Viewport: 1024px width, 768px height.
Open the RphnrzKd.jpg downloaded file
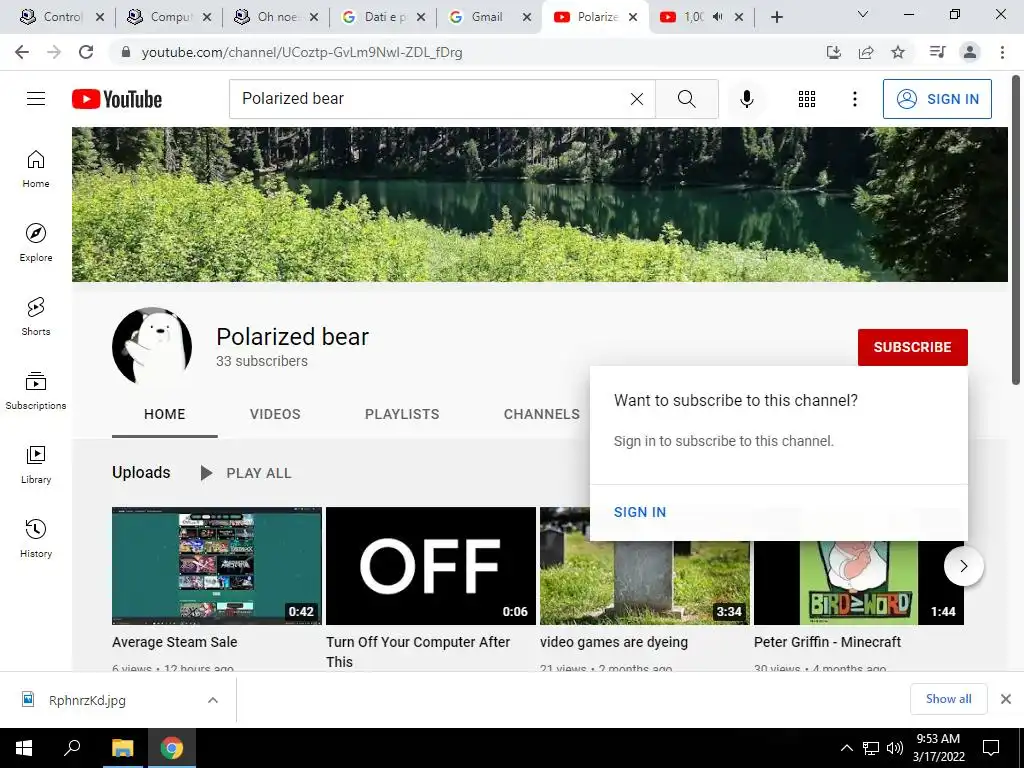pos(87,700)
